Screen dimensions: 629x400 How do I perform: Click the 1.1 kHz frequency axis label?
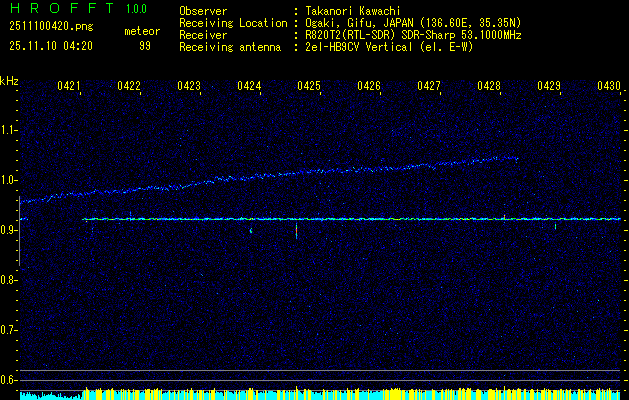click(x=9, y=130)
